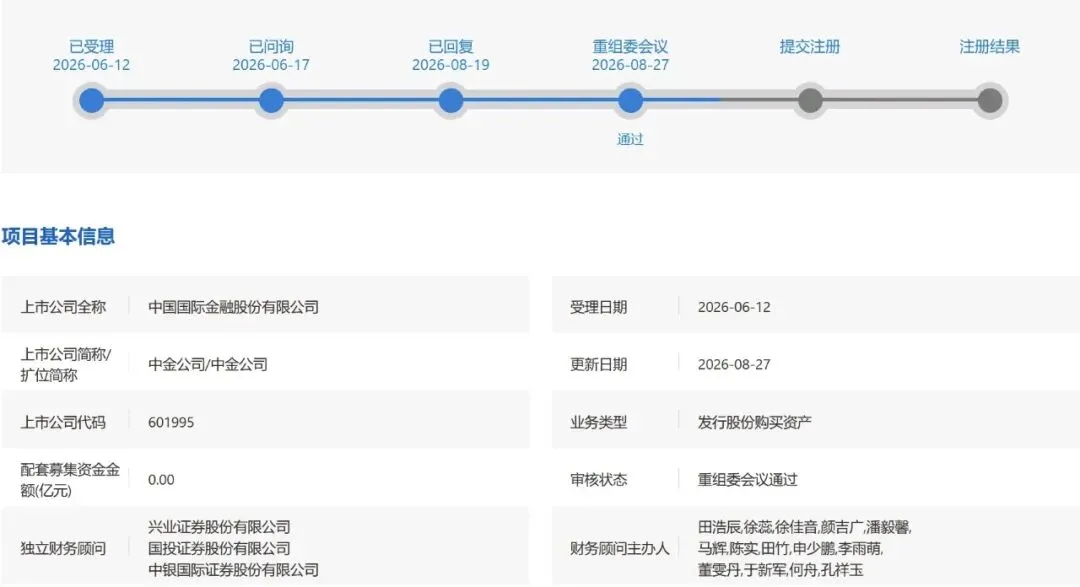Viewport: 1080px width, 587px height.
Task: Click the 受理日期 field label
Action: point(598,307)
